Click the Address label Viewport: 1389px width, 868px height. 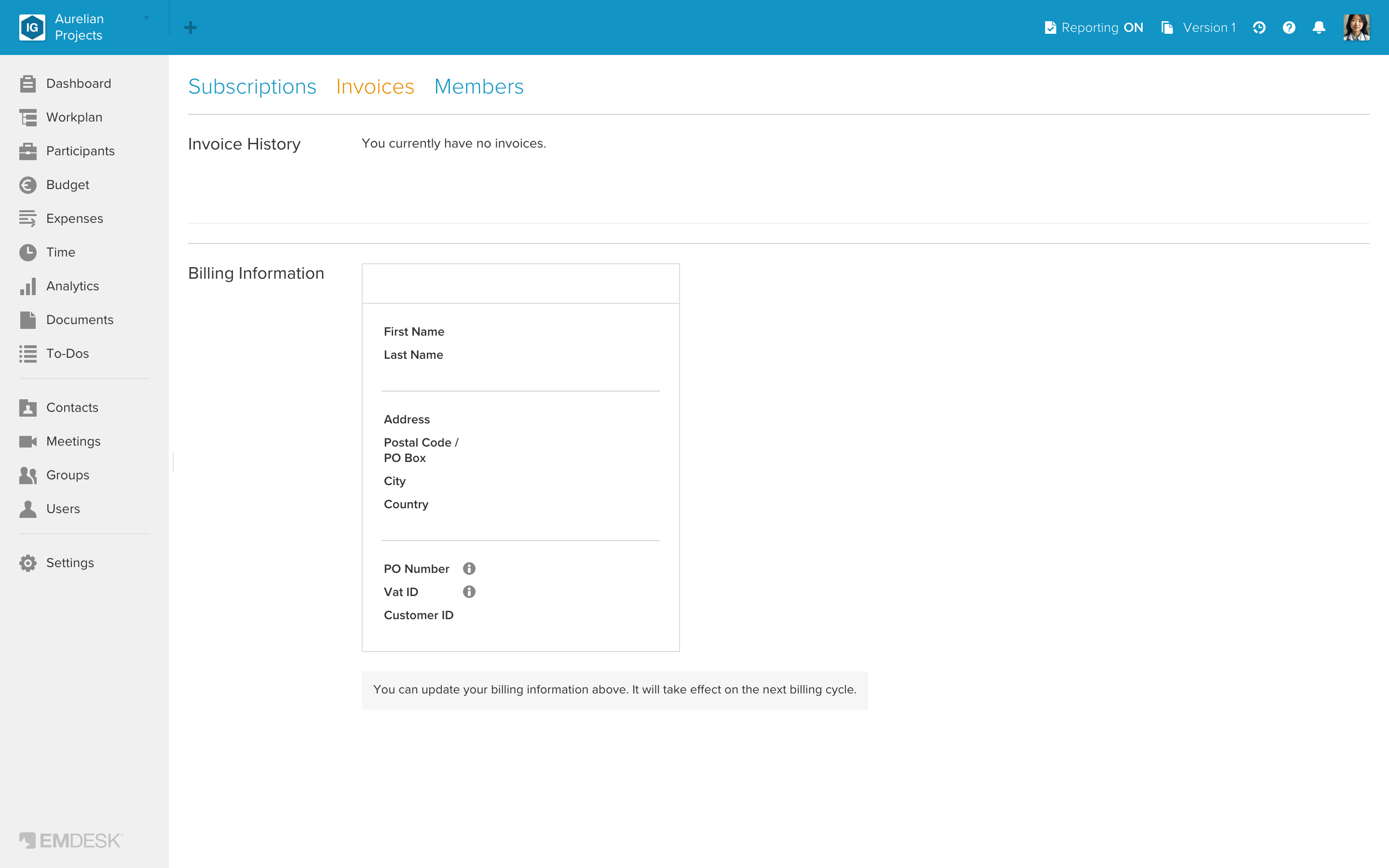click(407, 420)
